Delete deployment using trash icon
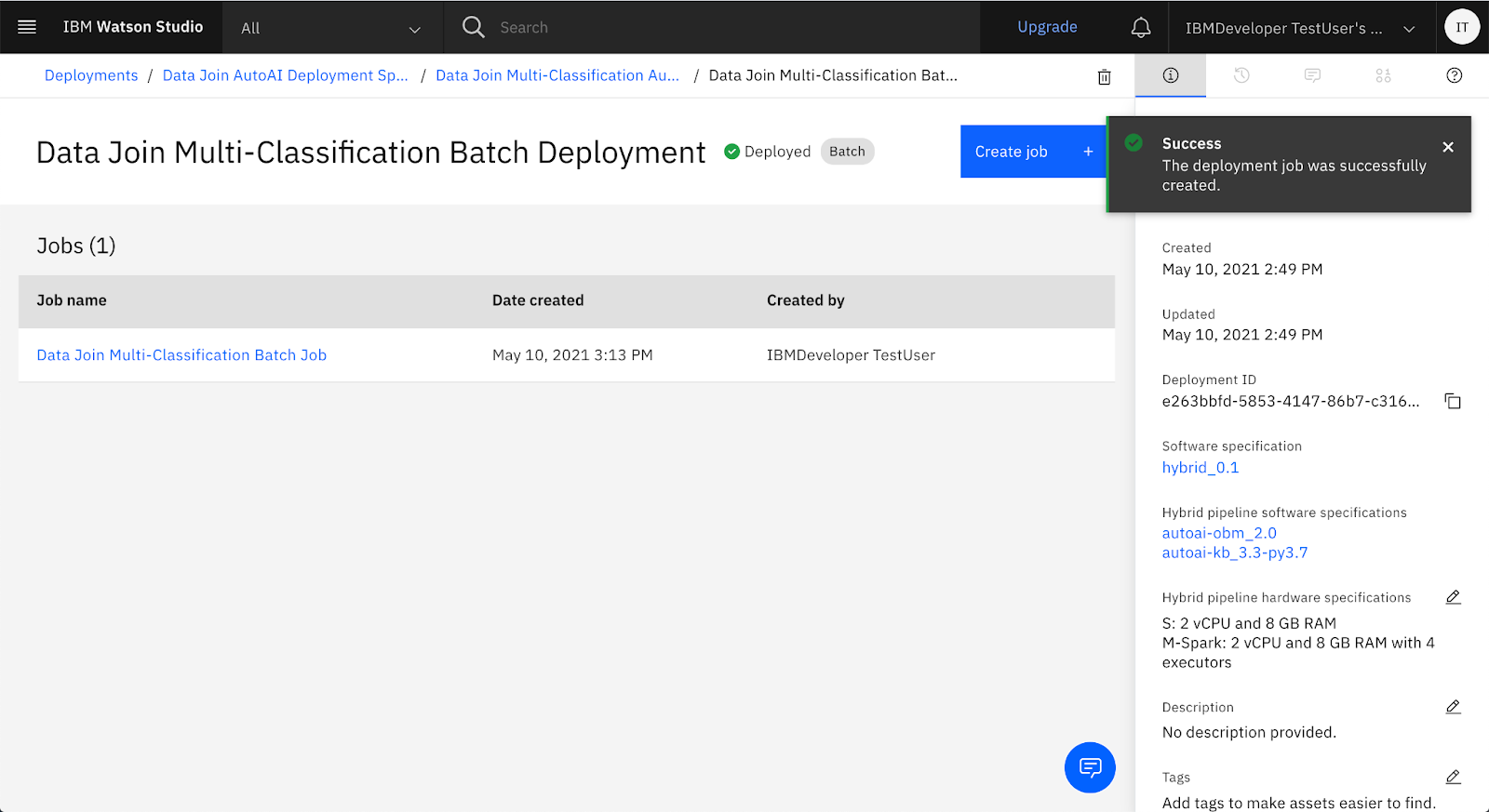Viewport: 1489px width, 812px height. click(x=1104, y=77)
